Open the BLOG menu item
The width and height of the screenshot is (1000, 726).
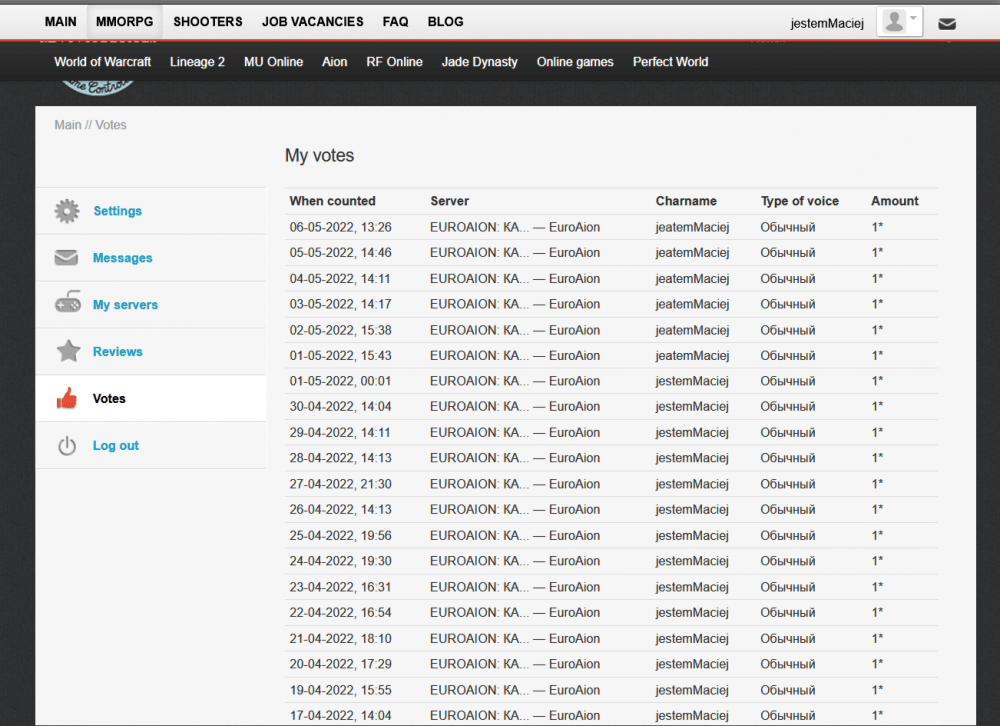point(445,22)
